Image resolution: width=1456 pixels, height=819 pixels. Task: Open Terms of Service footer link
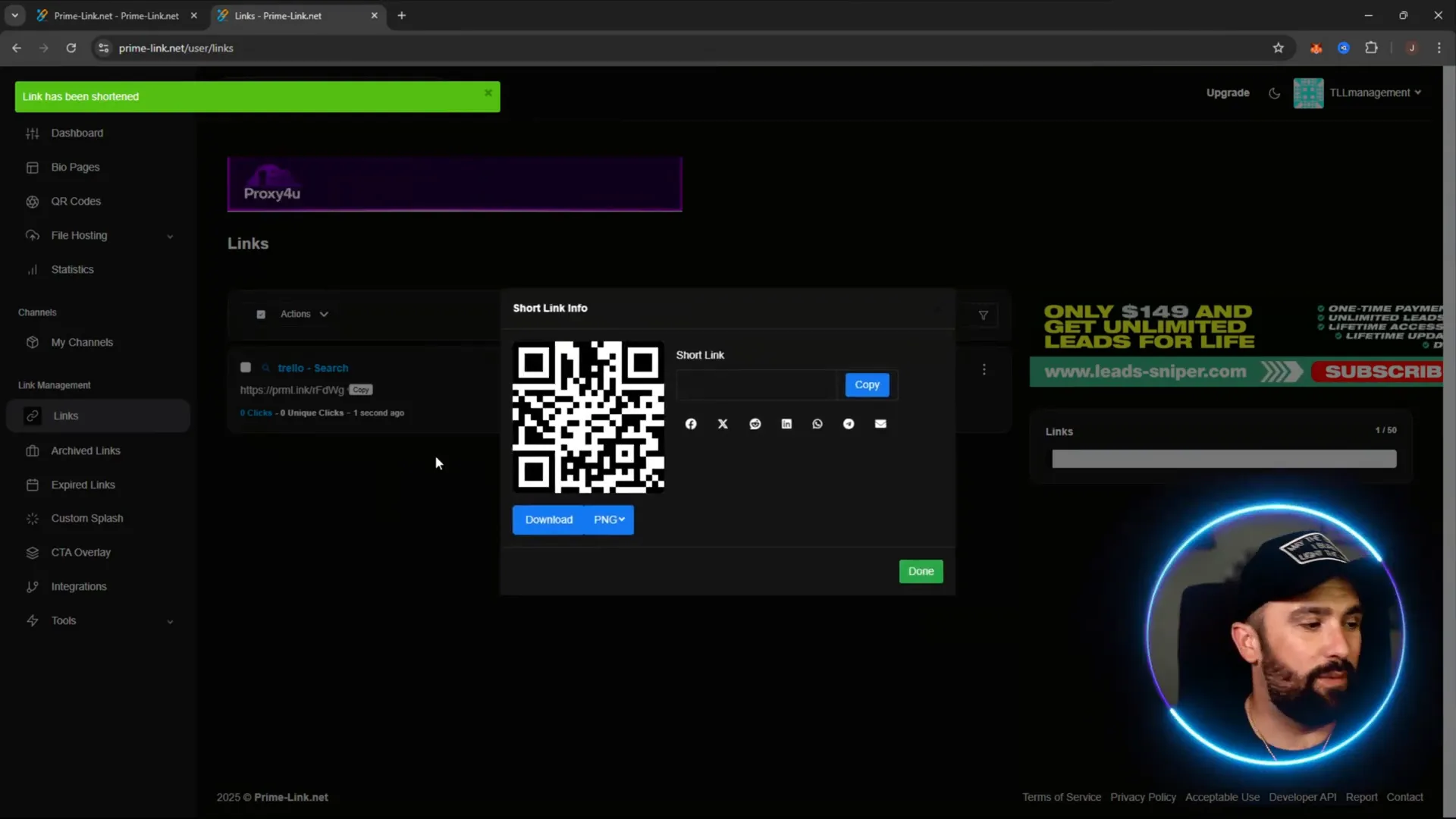(x=1061, y=797)
